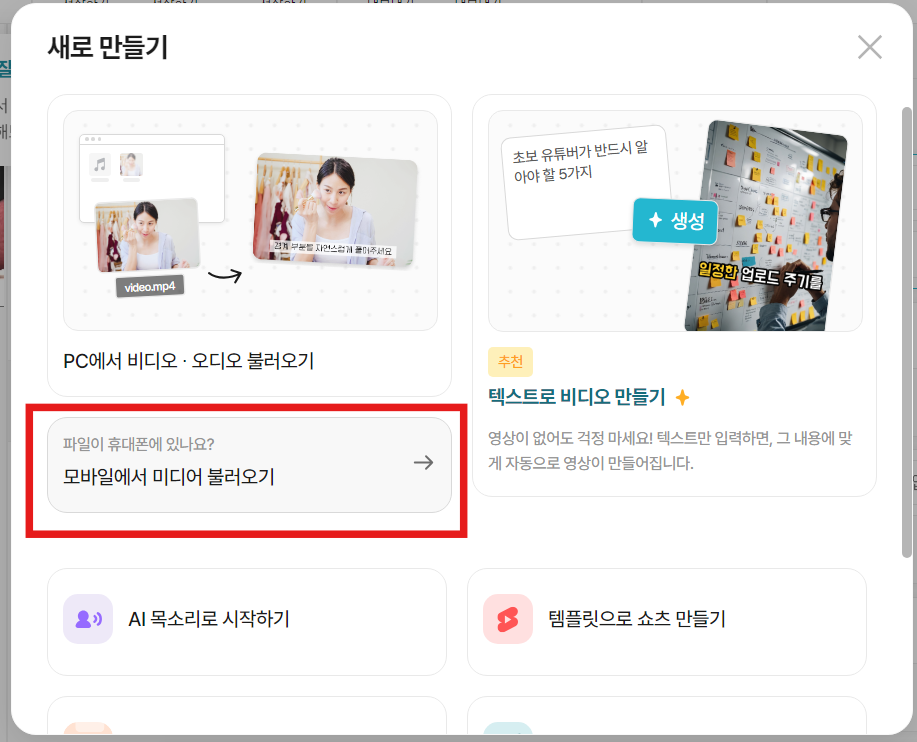
Task: Click the 새로 만들기 dialog title
Action: pos(108,47)
